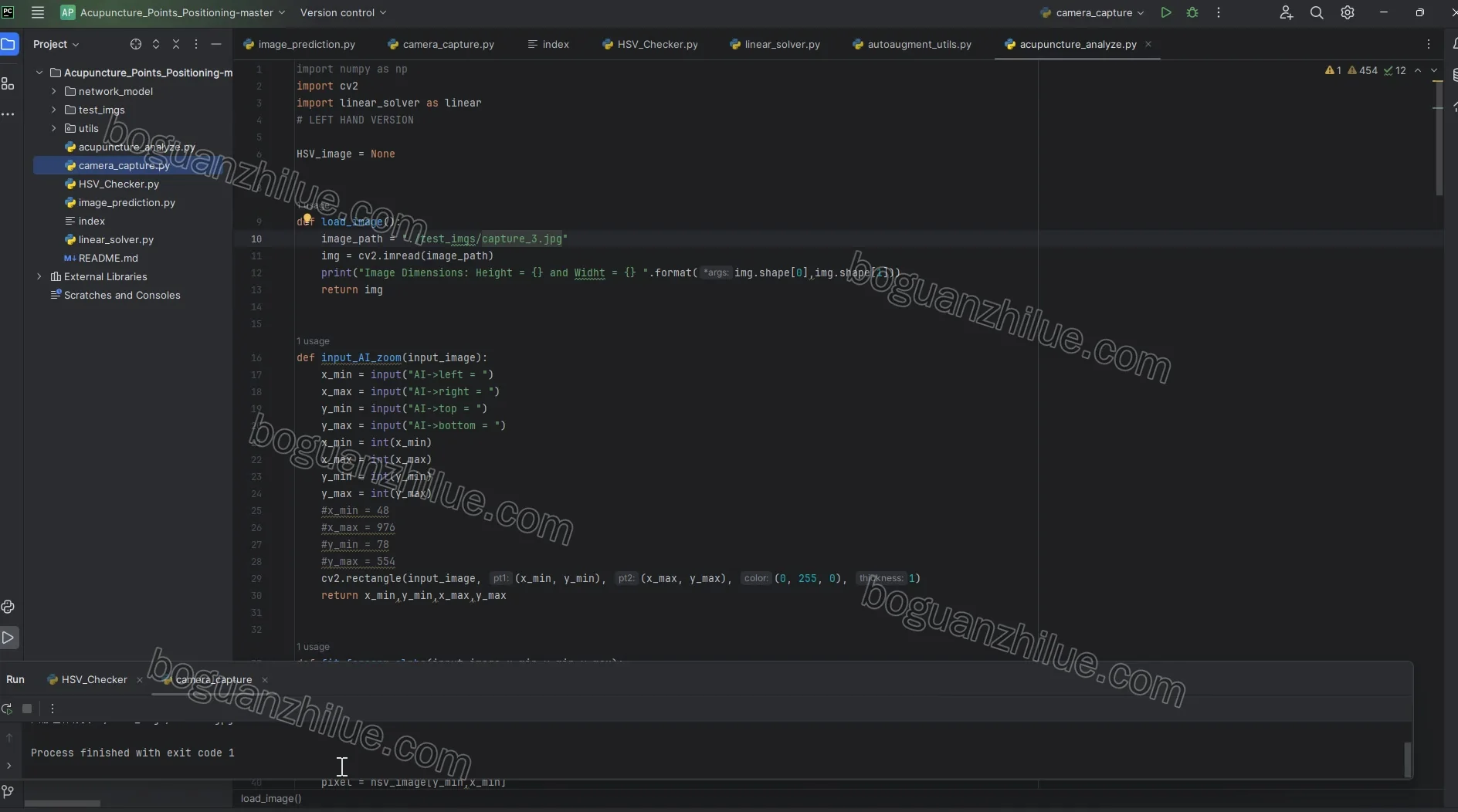
Task: Select opened file target icon in Project panel
Action: pos(136,44)
